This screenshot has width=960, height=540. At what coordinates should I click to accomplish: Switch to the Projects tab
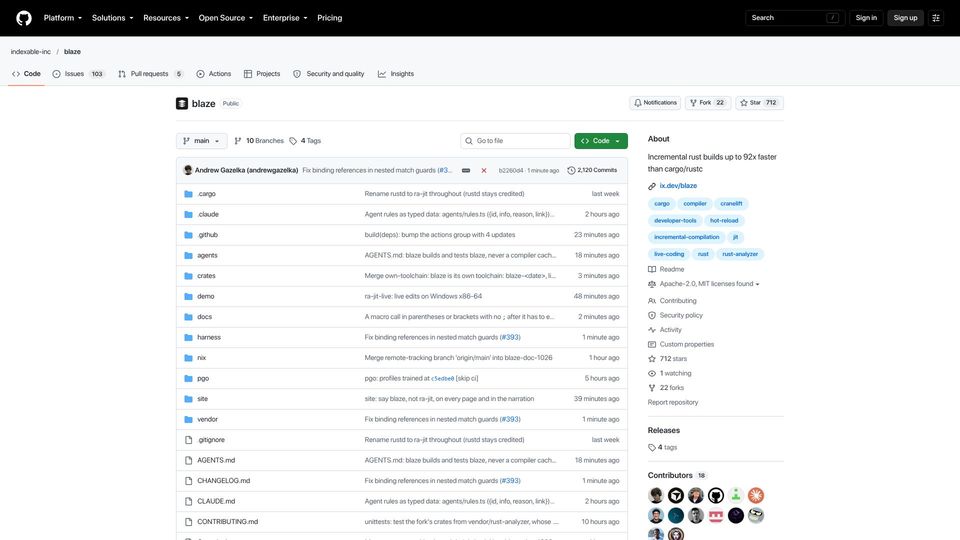click(262, 73)
